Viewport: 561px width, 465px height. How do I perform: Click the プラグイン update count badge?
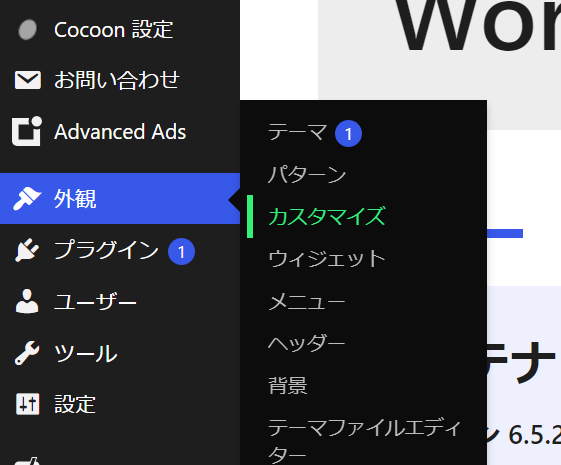(181, 251)
